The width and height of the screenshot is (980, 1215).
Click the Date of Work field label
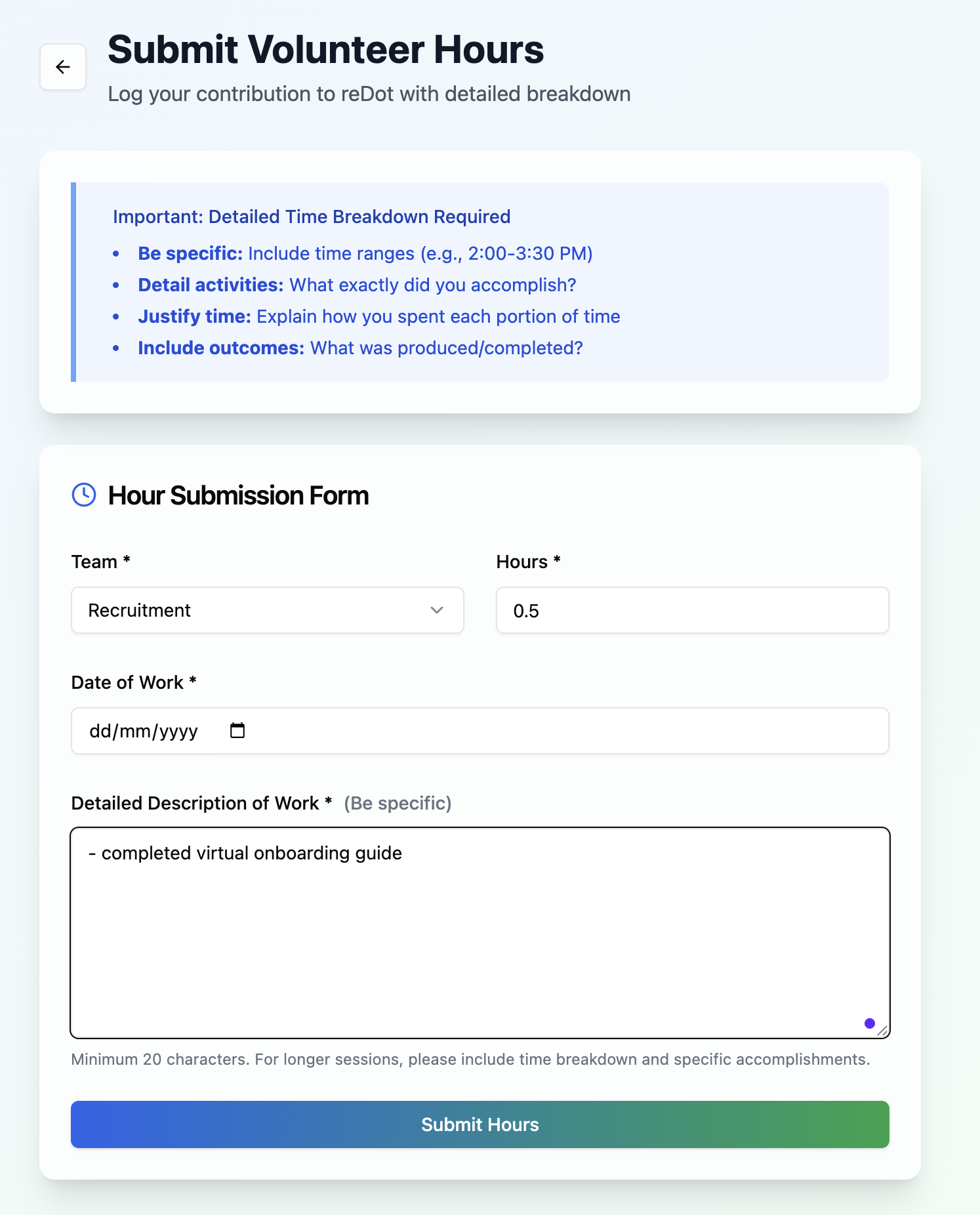(x=127, y=682)
